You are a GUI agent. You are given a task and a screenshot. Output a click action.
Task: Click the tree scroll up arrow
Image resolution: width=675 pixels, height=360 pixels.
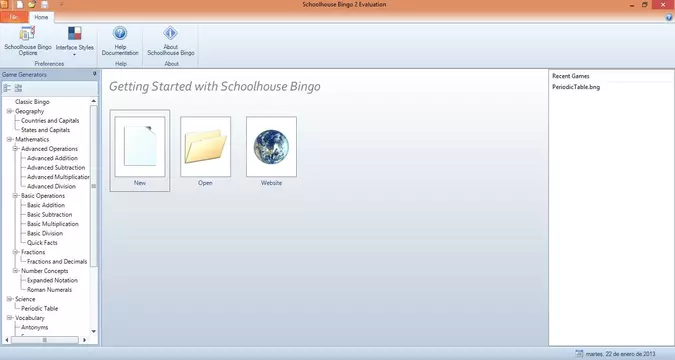pyautogui.click(x=94, y=101)
